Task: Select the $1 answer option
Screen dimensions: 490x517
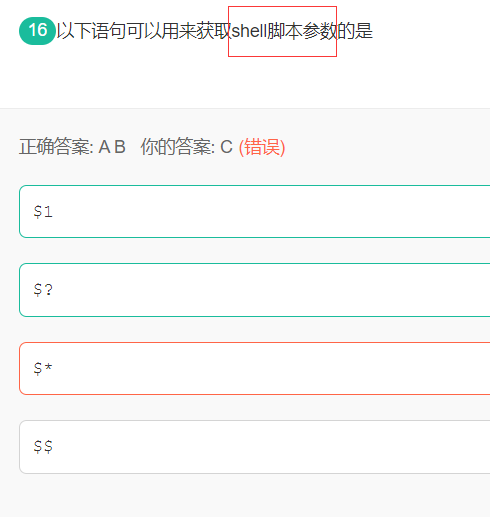Action: coord(255,212)
